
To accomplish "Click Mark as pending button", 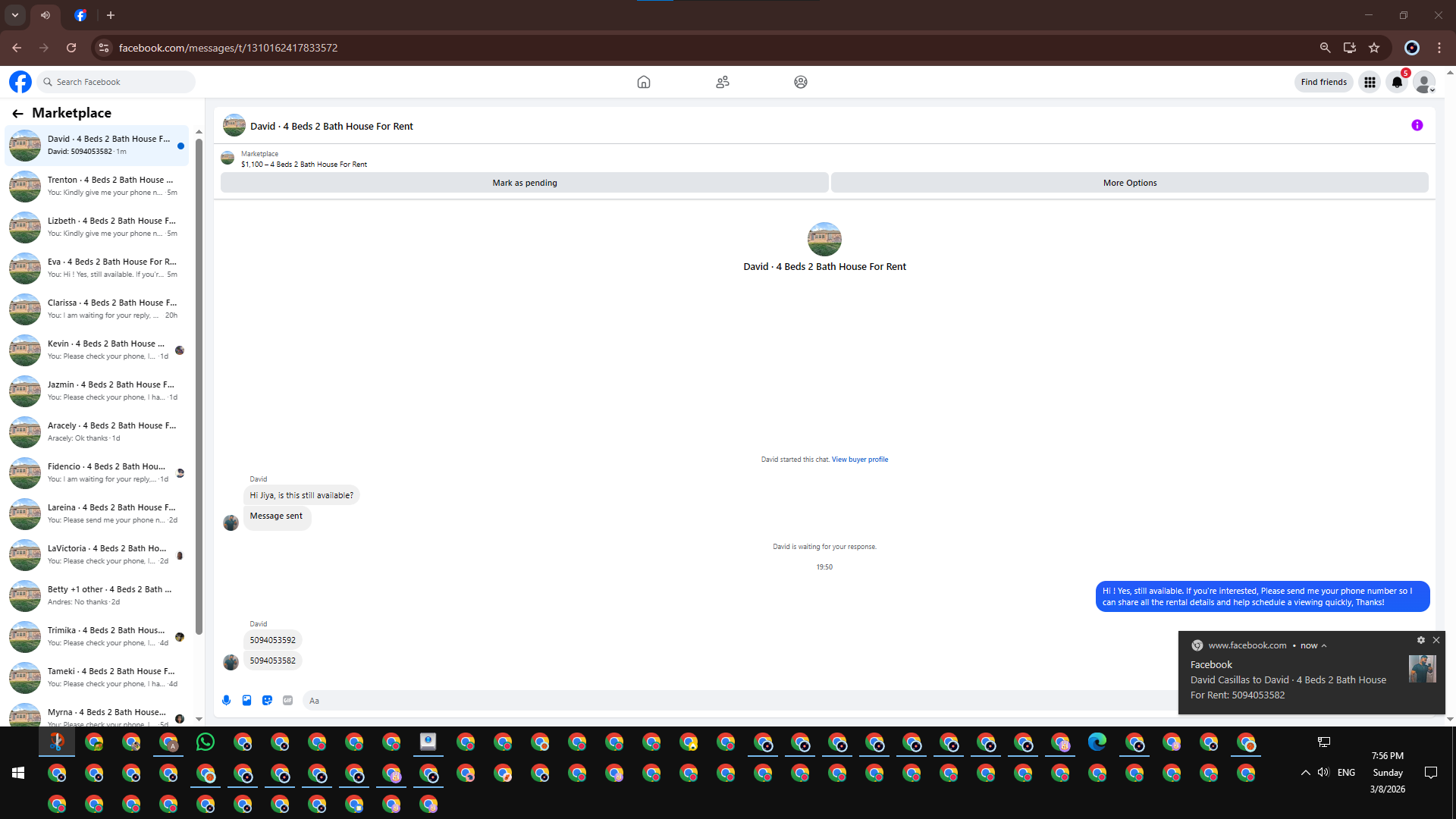I will [x=524, y=183].
